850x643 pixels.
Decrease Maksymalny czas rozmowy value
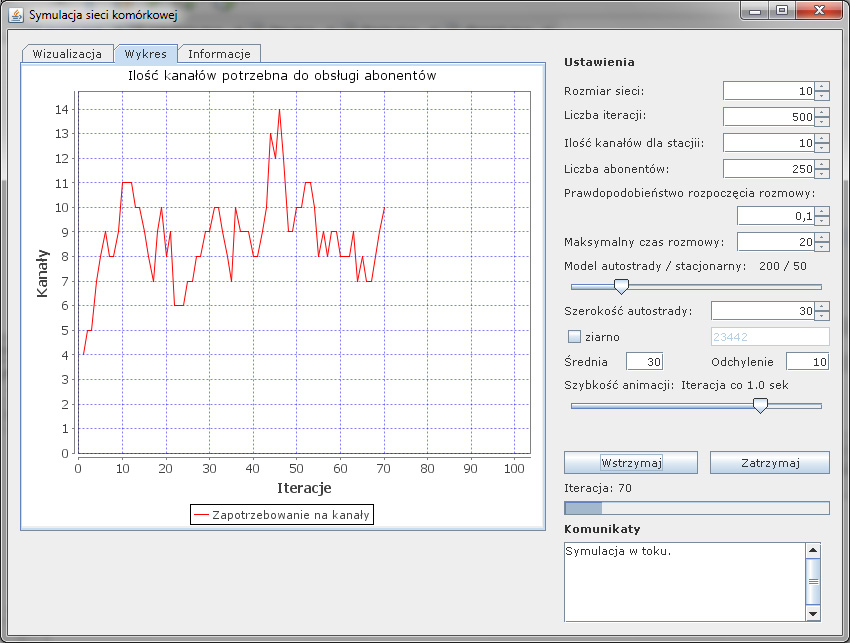tap(822, 247)
